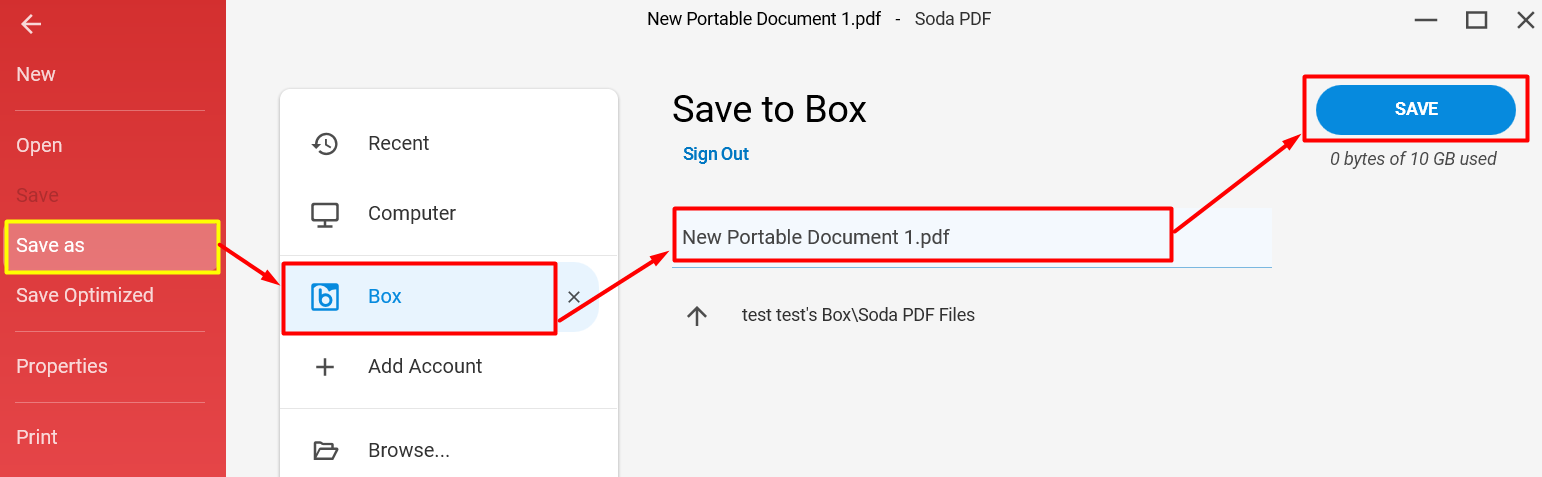Select the Recent clock icon
1542x477 pixels.
(325, 143)
